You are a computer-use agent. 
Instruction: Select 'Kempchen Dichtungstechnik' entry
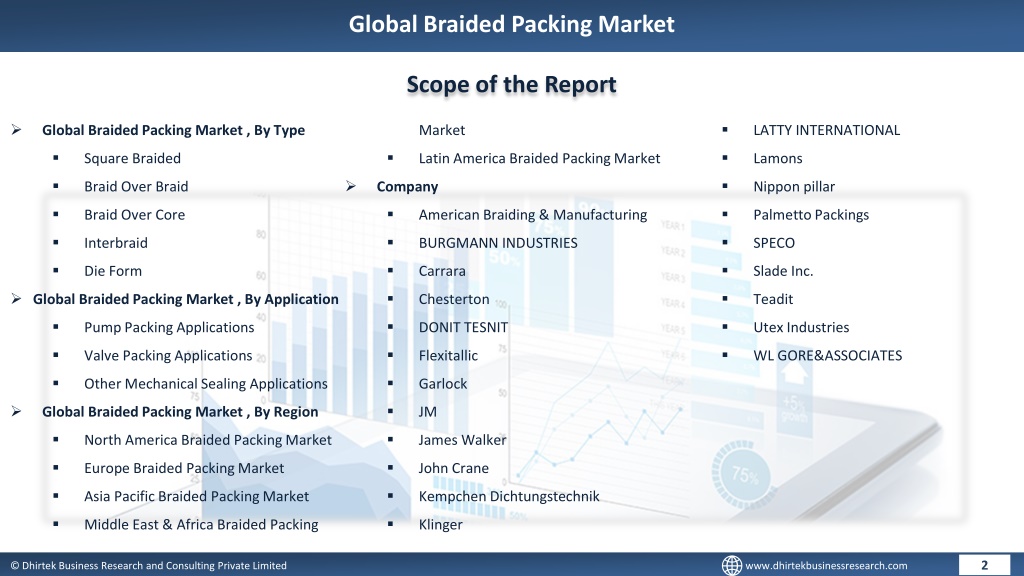[x=509, y=496]
